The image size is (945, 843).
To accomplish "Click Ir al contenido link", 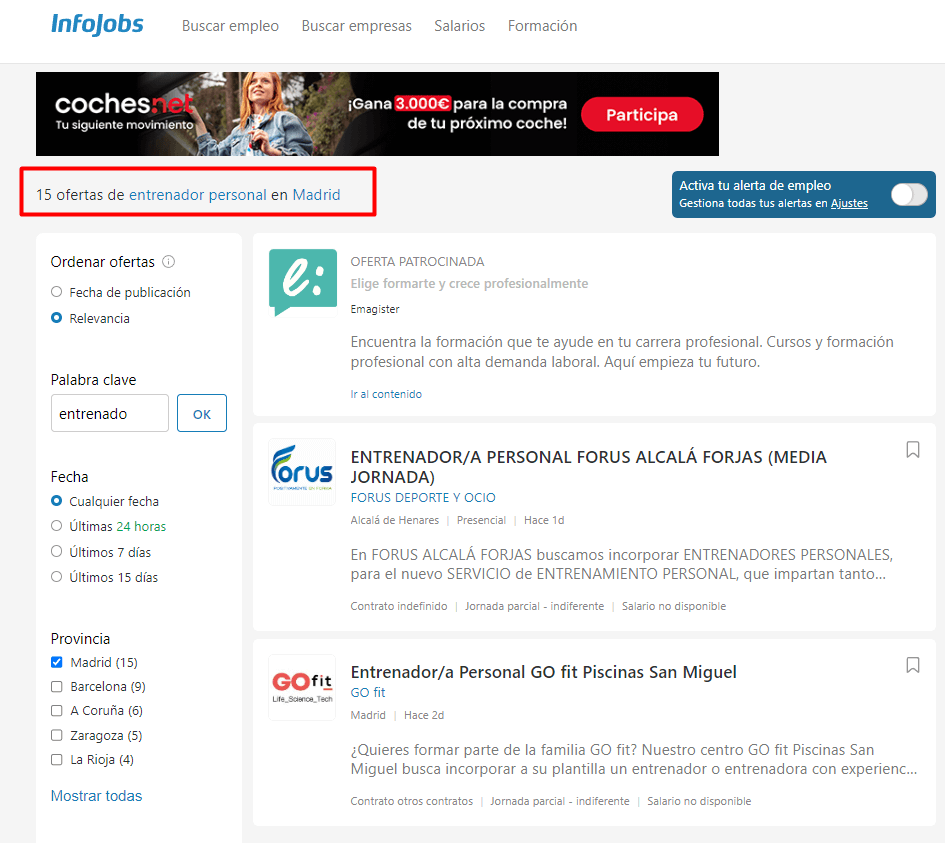I will click(x=386, y=394).
